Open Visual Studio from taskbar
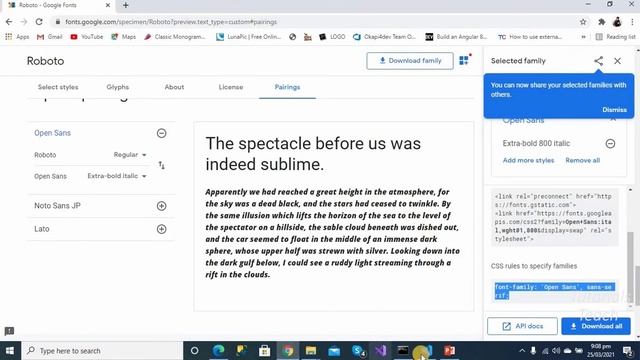The image size is (640, 360). tap(380, 351)
